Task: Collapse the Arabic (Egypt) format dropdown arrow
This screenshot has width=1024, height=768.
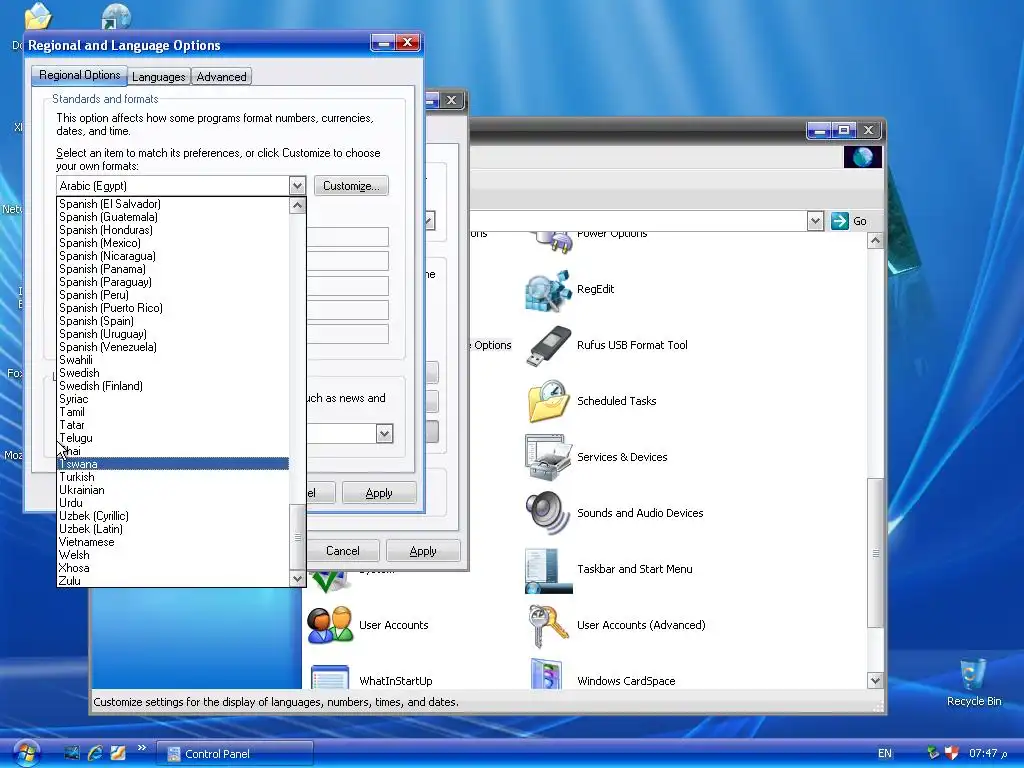Action: tap(297, 185)
